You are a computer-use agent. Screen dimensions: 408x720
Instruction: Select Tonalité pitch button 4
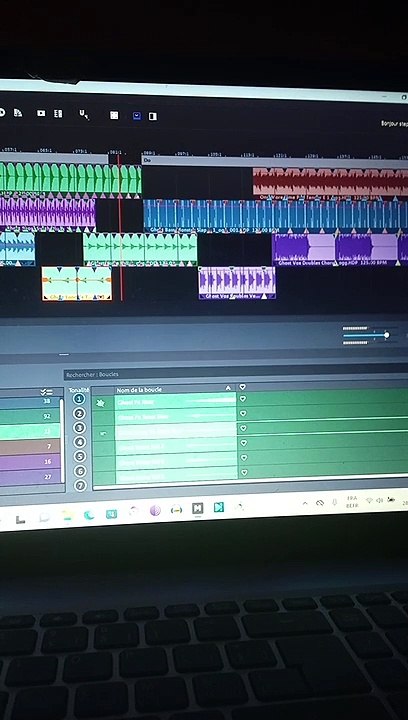tap(80, 442)
